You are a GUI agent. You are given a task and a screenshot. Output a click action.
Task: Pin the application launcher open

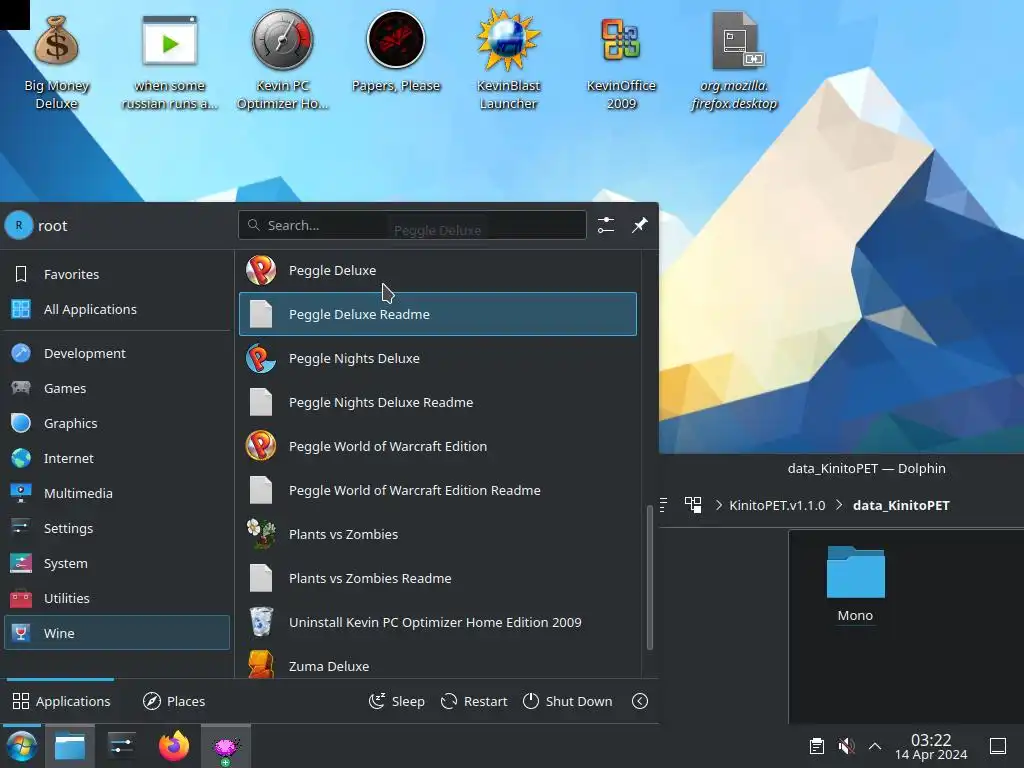click(x=639, y=225)
